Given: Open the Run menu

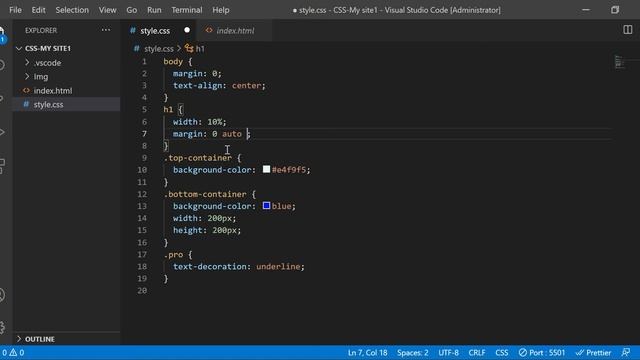Looking at the screenshot, I should pyautogui.click(x=154, y=10).
